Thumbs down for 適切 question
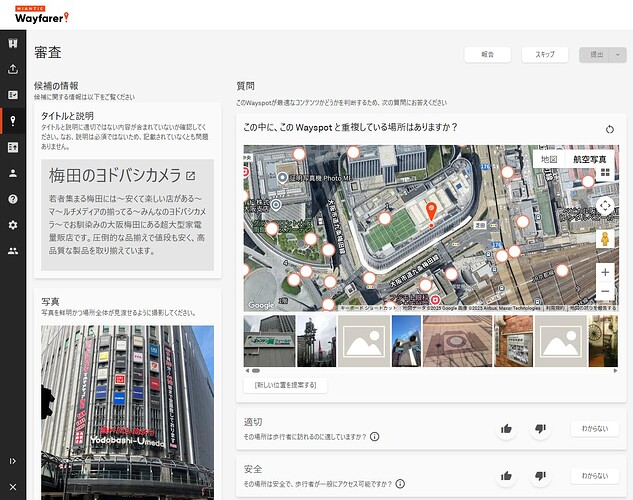The width and height of the screenshot is (633, 500). (540, 429)
